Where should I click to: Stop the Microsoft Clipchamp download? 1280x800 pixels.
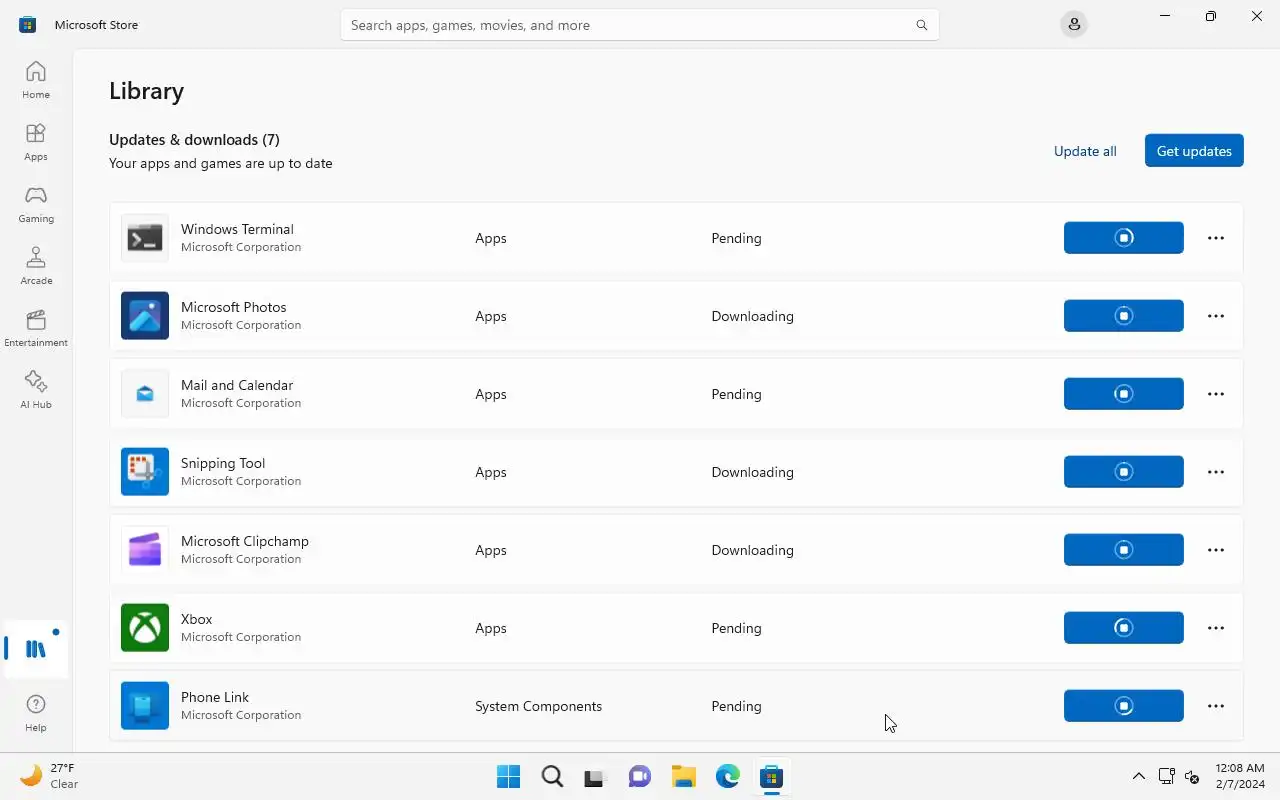pos(1124,550)
